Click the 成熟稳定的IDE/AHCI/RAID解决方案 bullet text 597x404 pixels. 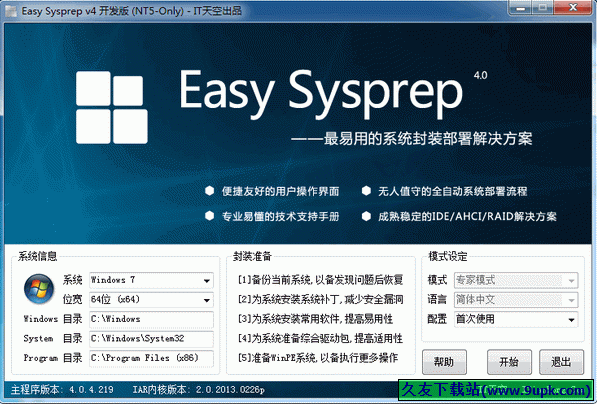point(467,217)
